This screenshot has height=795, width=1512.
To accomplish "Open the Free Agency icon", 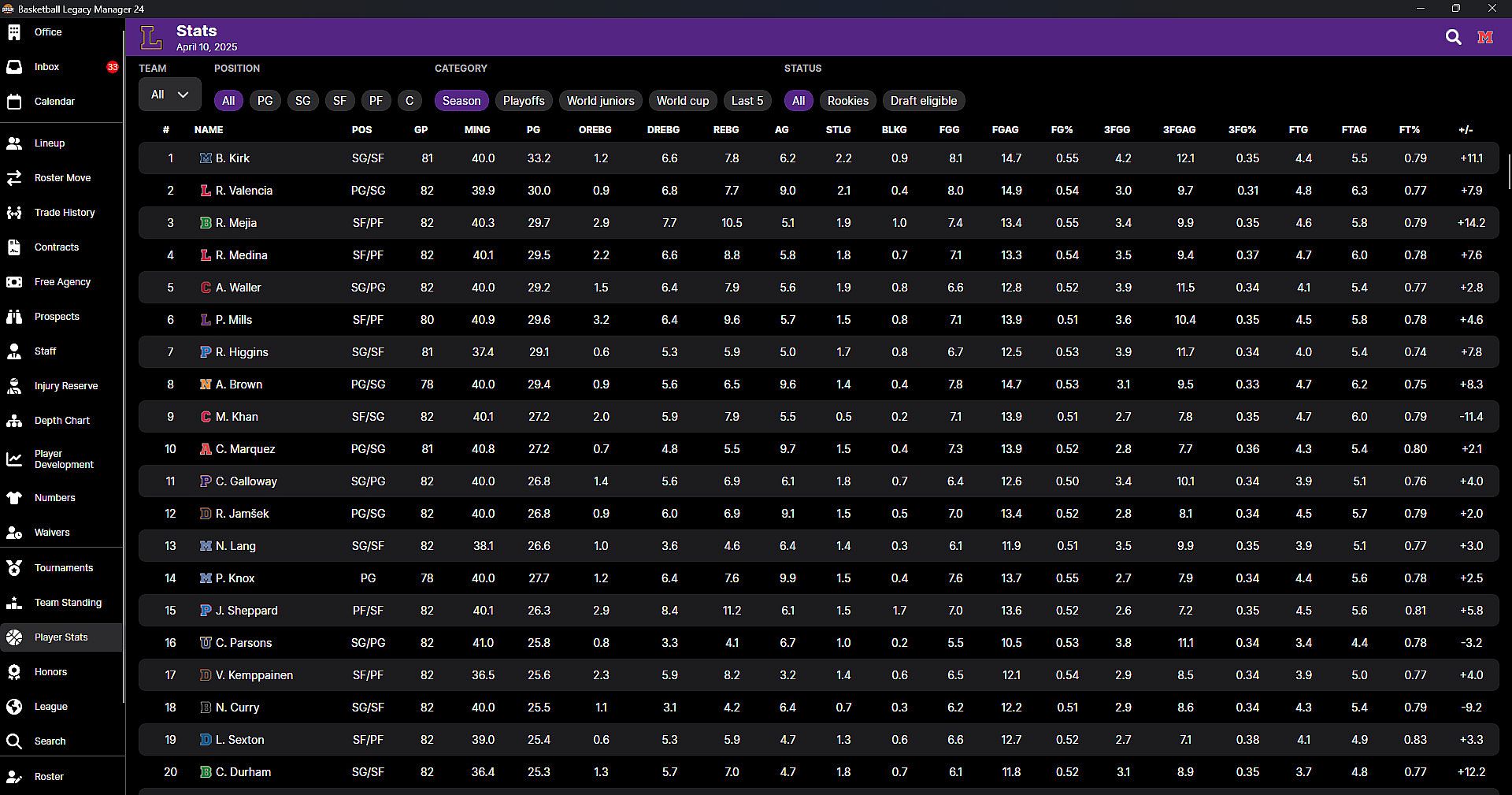I will (14, 282).
